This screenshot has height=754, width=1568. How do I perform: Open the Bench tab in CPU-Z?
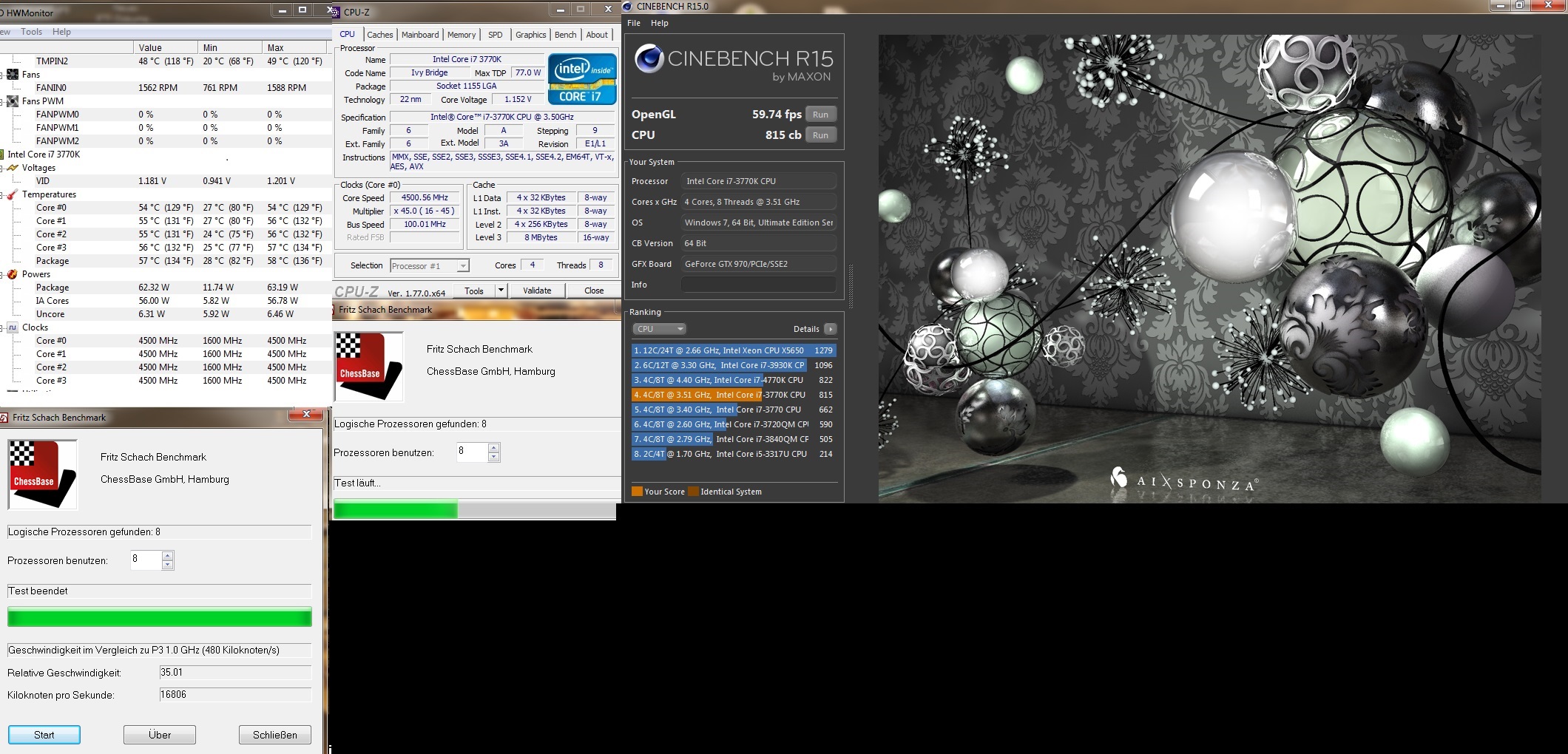(x=566, y=35)
